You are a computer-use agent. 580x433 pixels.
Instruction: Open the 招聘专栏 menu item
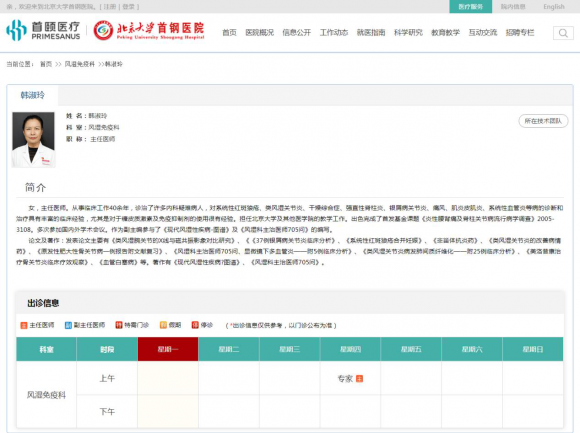[x=520, y=33]
